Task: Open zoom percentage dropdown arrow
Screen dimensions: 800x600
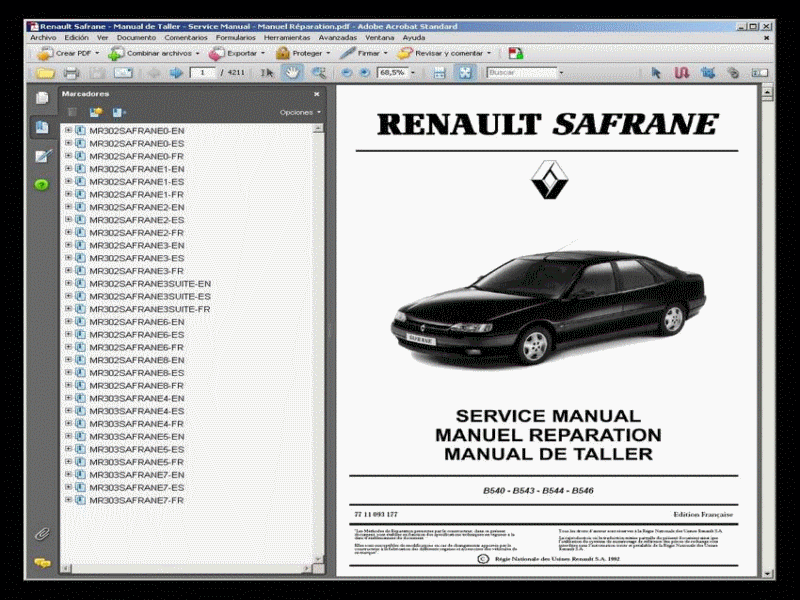Action: (x=413, y=73)
